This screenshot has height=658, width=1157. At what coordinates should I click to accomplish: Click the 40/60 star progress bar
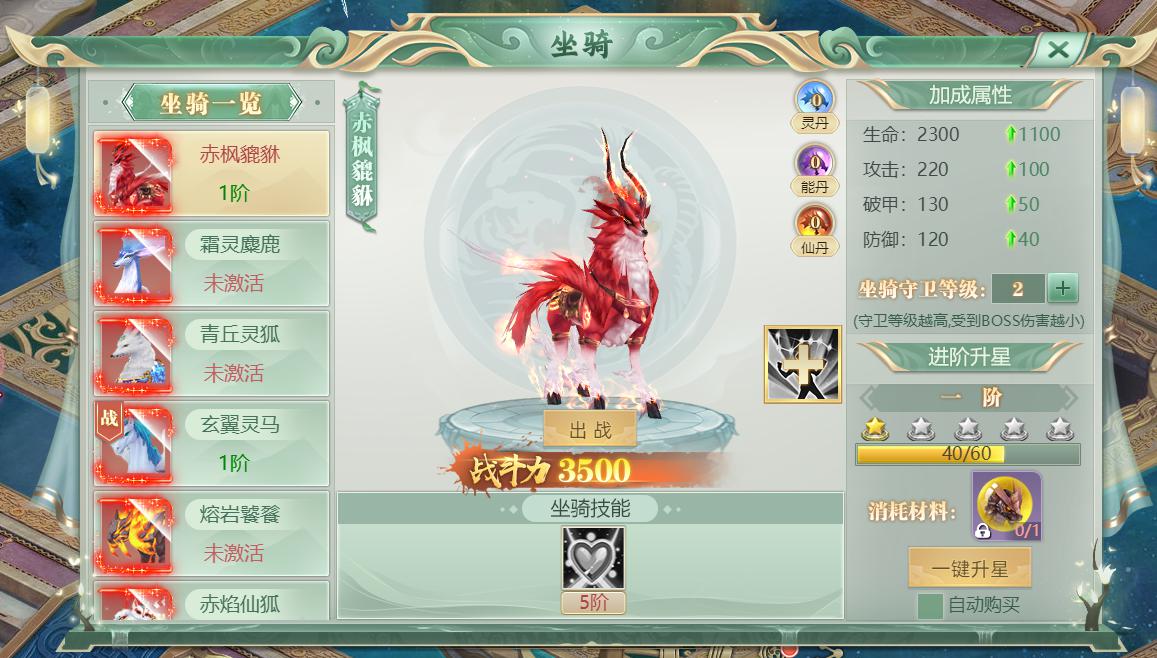click(967, 454)
